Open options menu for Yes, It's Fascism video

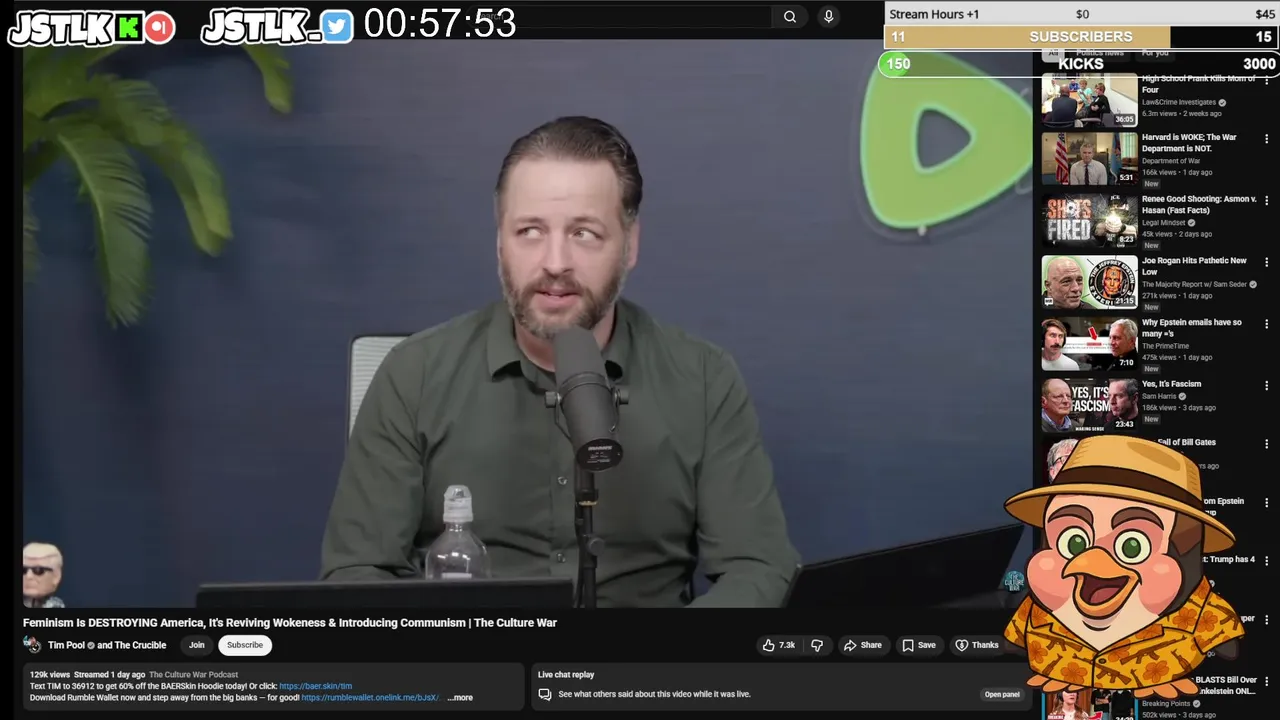[1267, 385]
